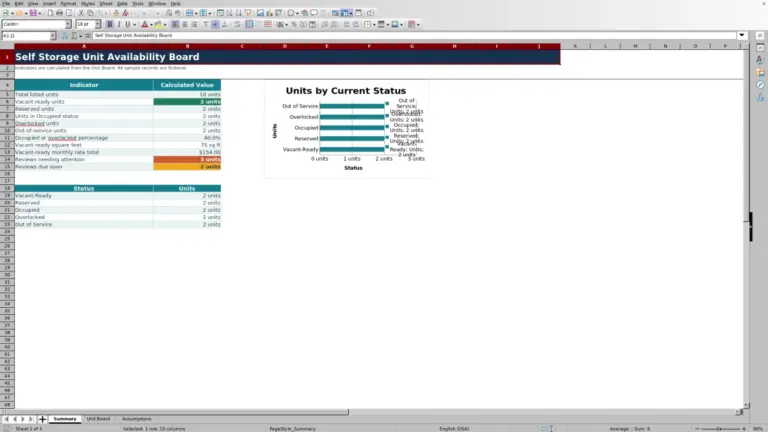
Task: Toggle italic formatting
Action: pyautogui.click(x=119, y=24)
